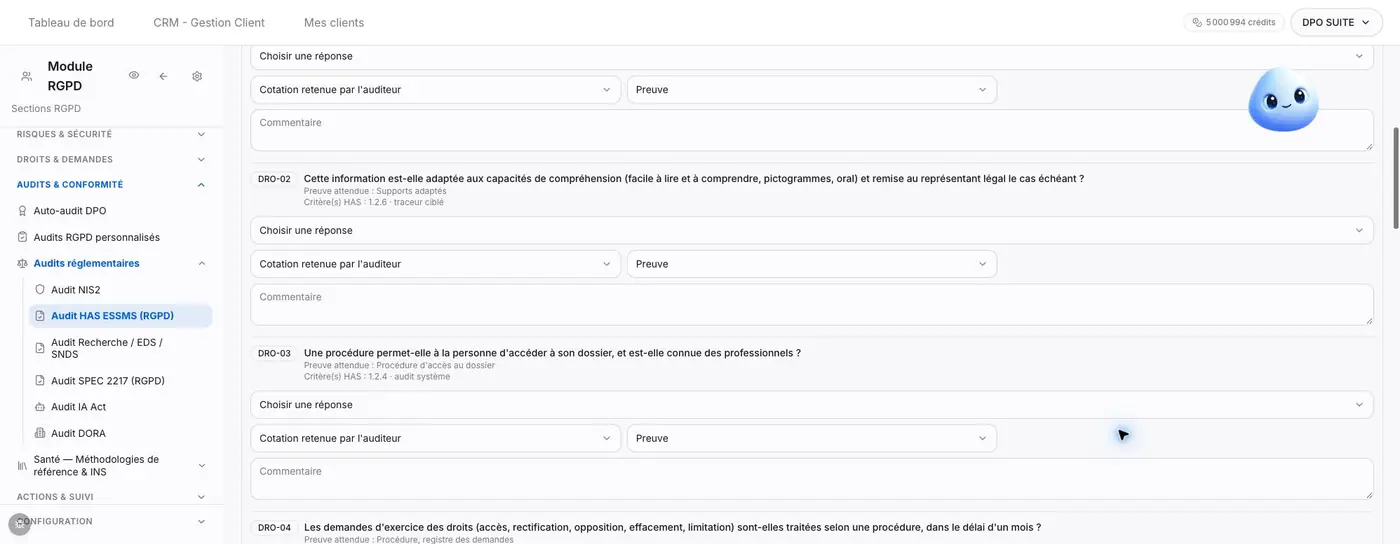1400x544 pixels.
Task: Click the robot icon for Audit IA Act
Action: pos(40,407)
